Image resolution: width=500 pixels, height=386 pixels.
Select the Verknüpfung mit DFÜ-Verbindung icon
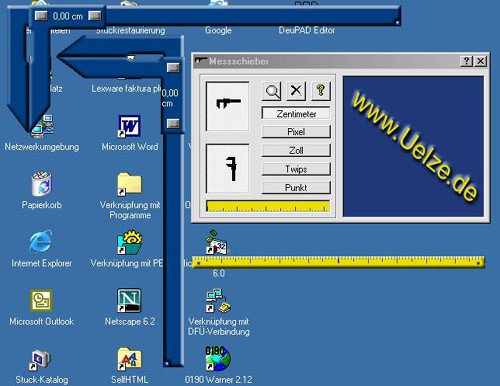tap(218, 300)
